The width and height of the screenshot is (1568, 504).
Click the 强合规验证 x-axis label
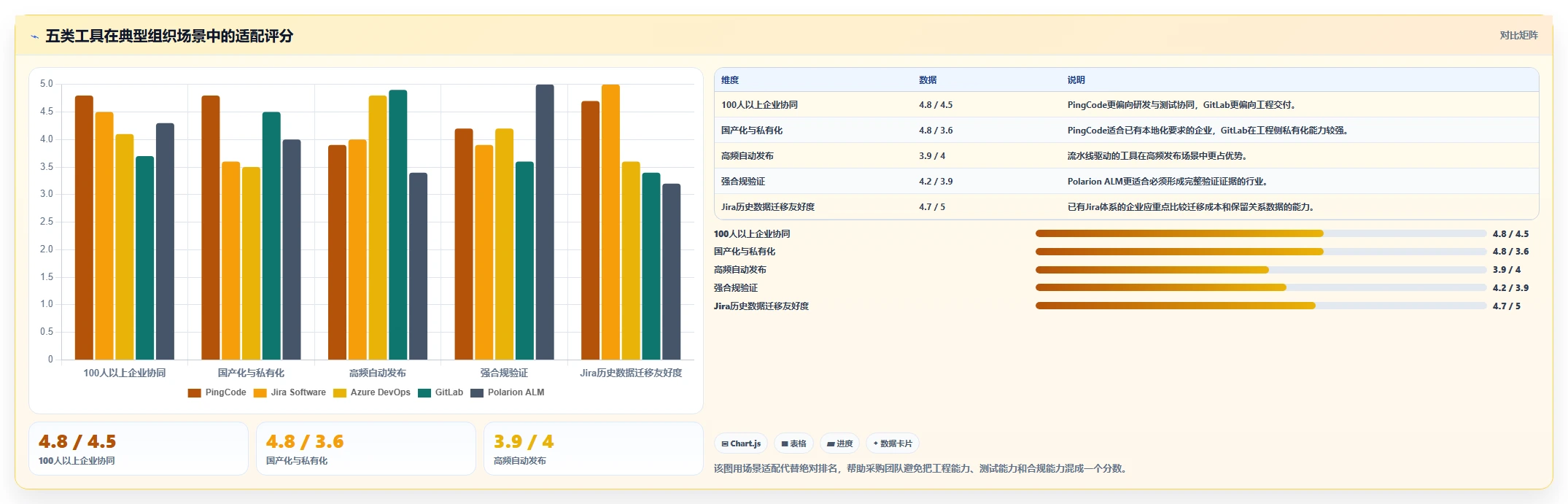click(504, 373)
